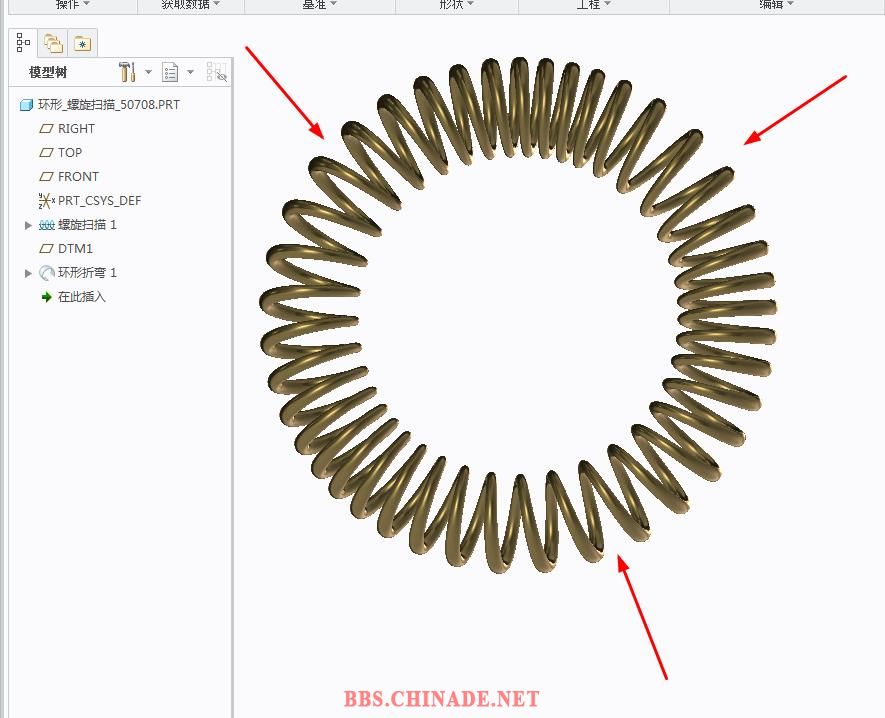
Task: Expand the 环形折弯 1 feature node
Action: [x=28, y=273]
